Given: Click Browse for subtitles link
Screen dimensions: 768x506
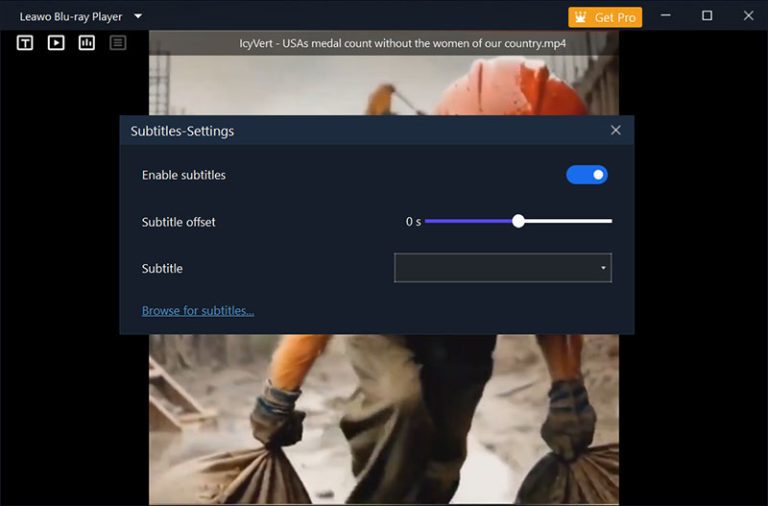Looking at the screenshot, I should click(198, 311).
